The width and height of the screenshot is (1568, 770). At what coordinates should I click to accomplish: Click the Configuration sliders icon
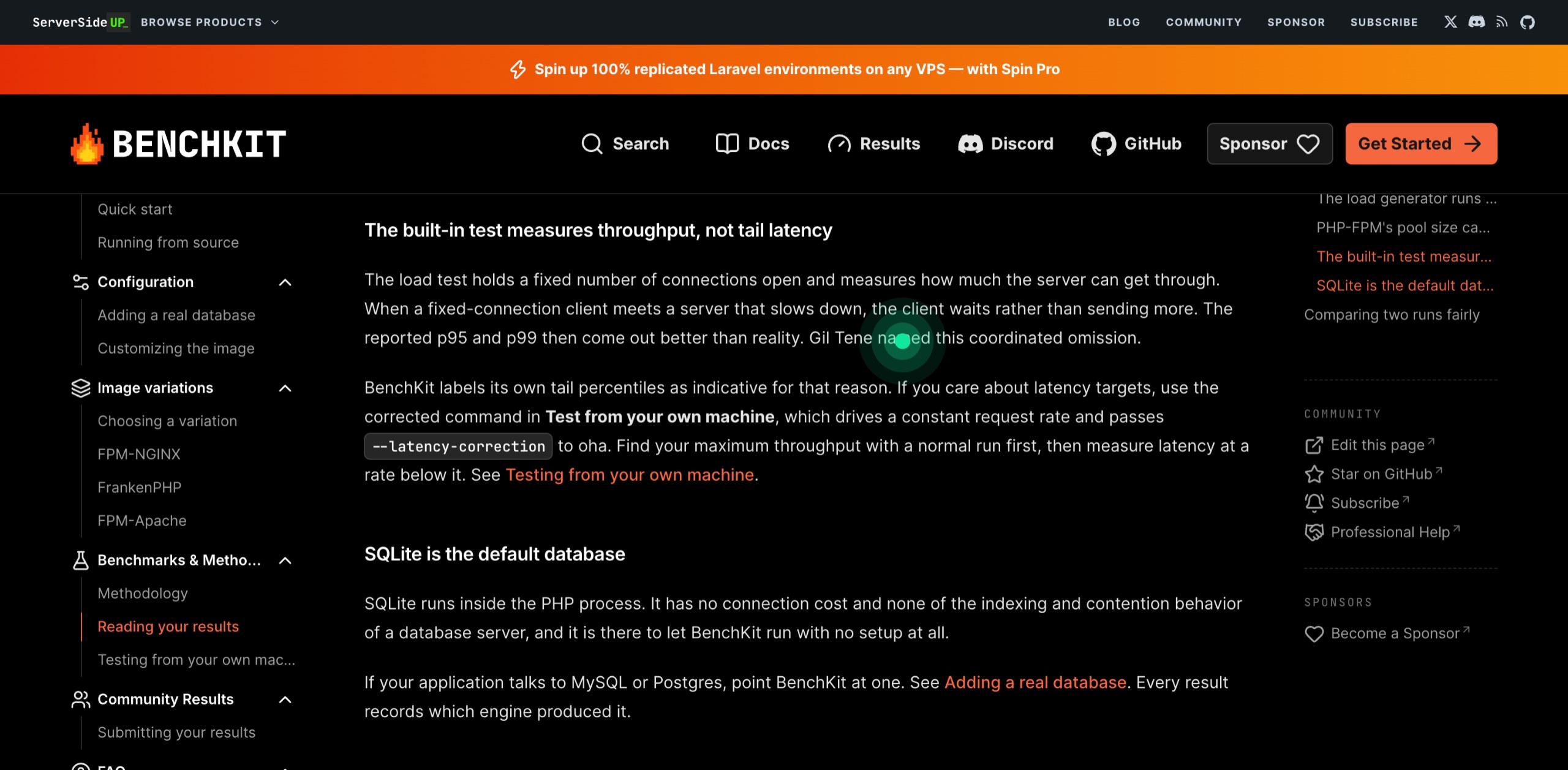point(80,282)
